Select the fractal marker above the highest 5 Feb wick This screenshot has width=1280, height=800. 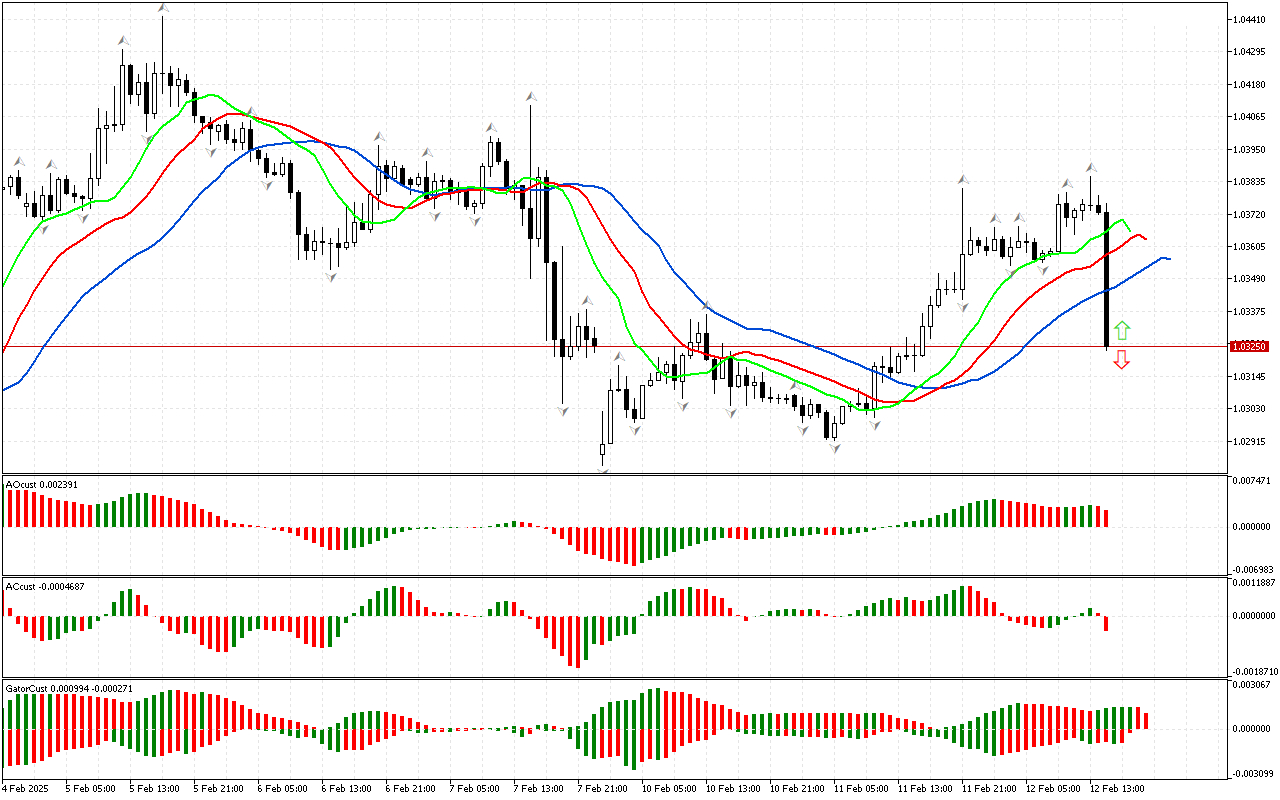pos(163,8)
